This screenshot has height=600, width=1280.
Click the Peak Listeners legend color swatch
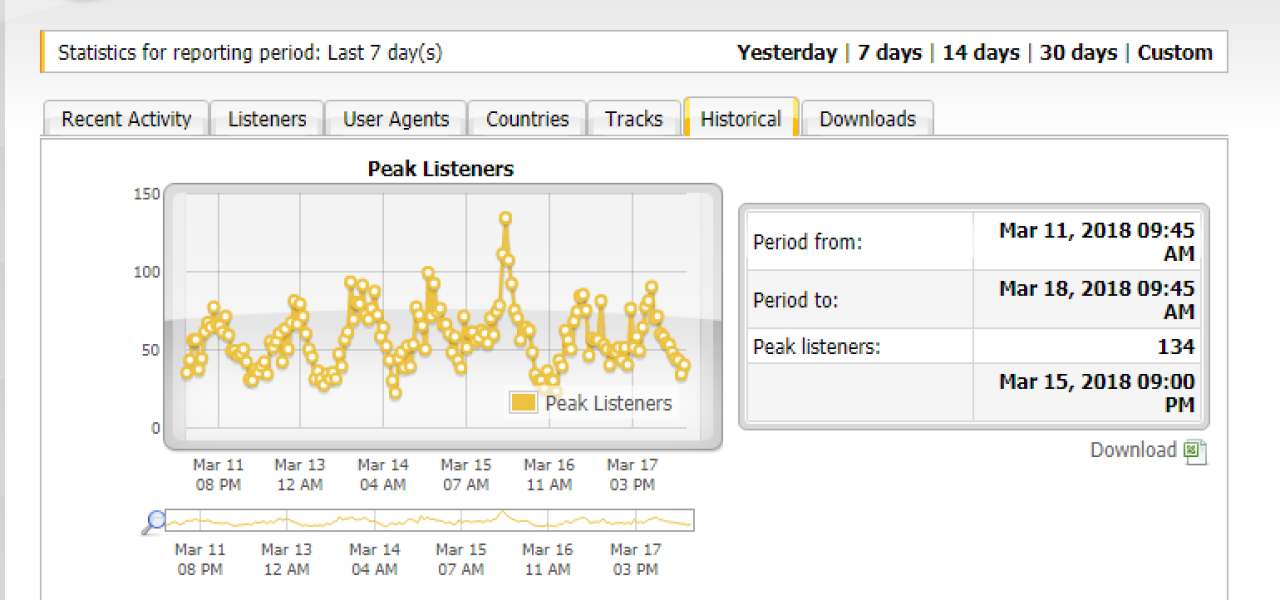(x=523, y=403)
